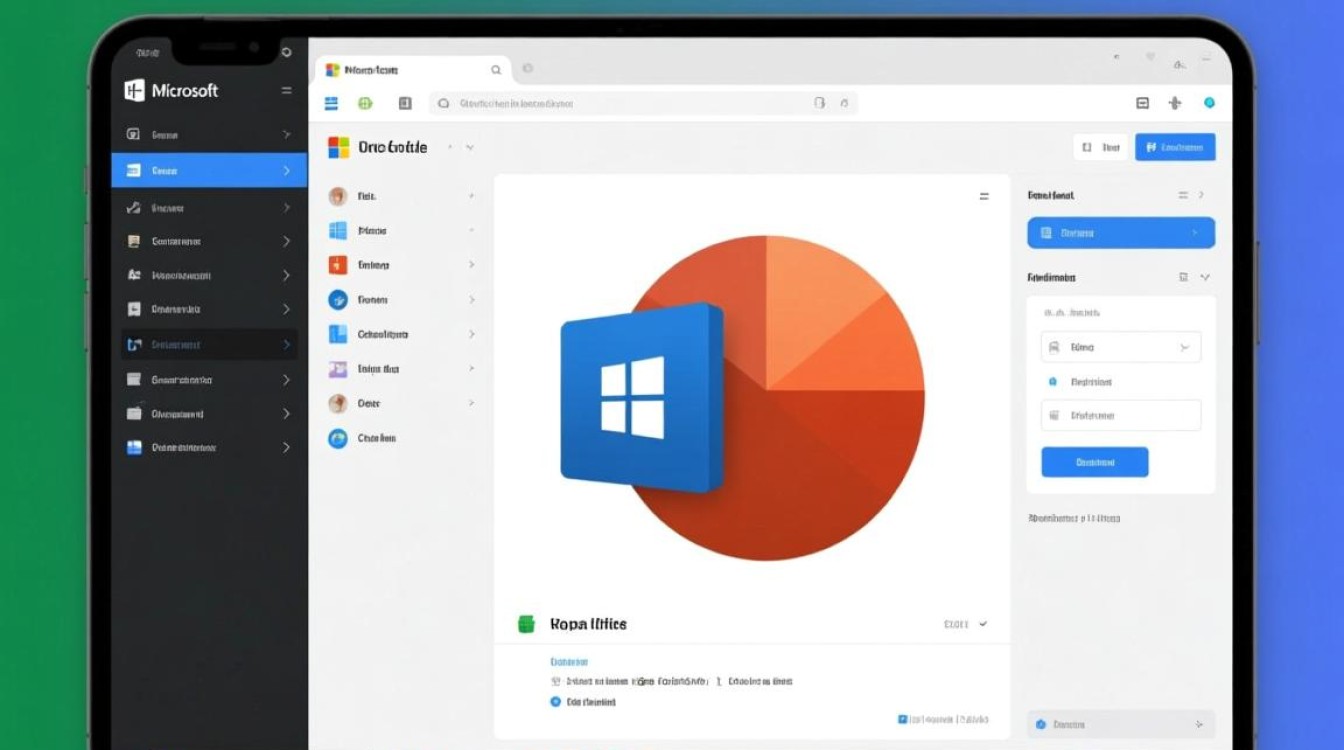The width and height of the screenshot is (1344, 750).
Task: Click the blue link text below the green icon
Action: [x=569, y=662]
